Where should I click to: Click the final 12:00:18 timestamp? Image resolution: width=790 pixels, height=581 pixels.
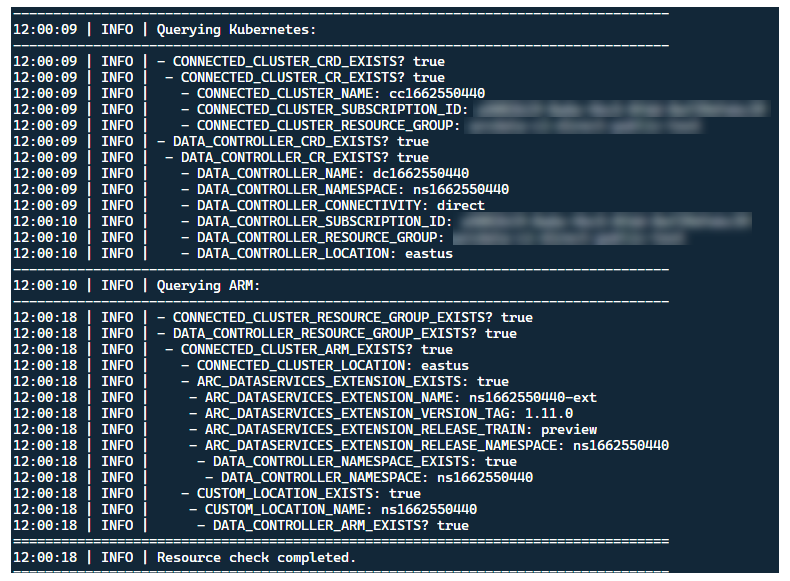[45, 557]
